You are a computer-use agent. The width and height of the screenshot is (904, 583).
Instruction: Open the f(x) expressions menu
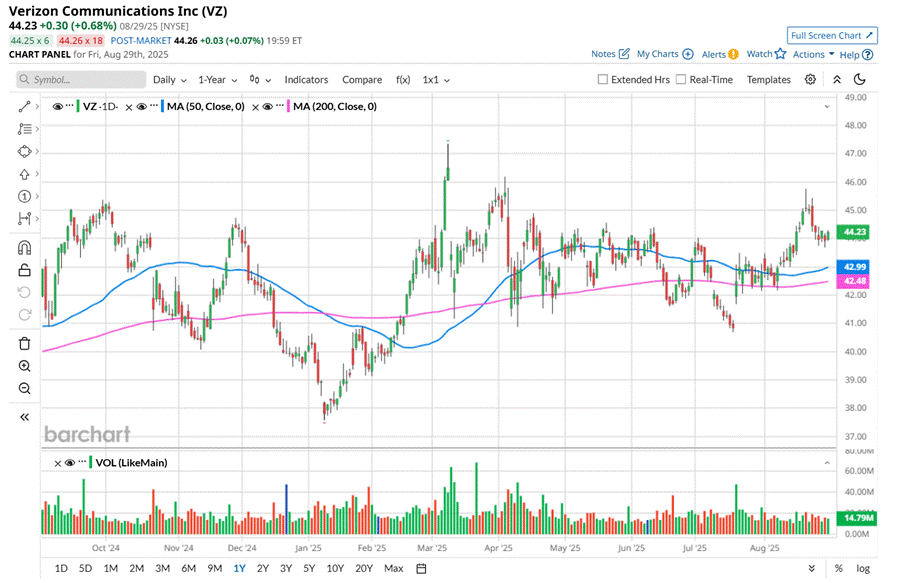(403, 80)
